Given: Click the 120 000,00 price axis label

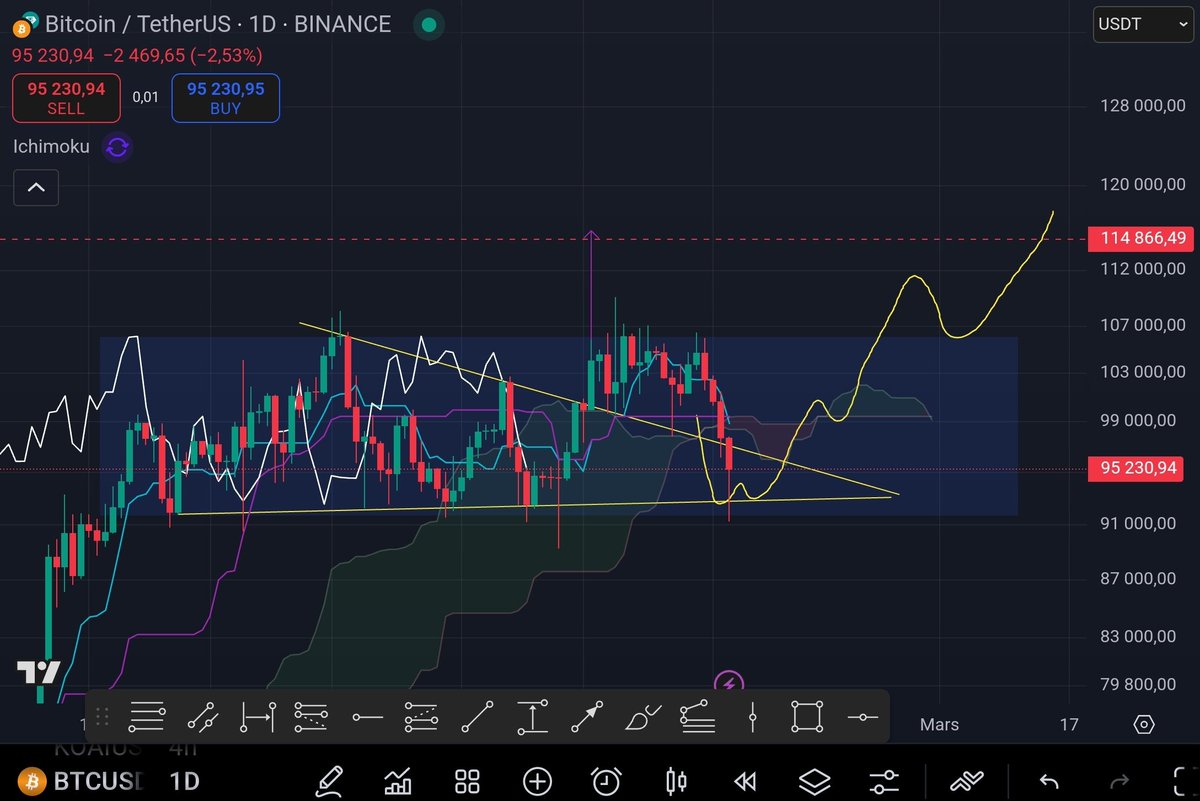Looking at the screenshot, I should [1141, 184].
